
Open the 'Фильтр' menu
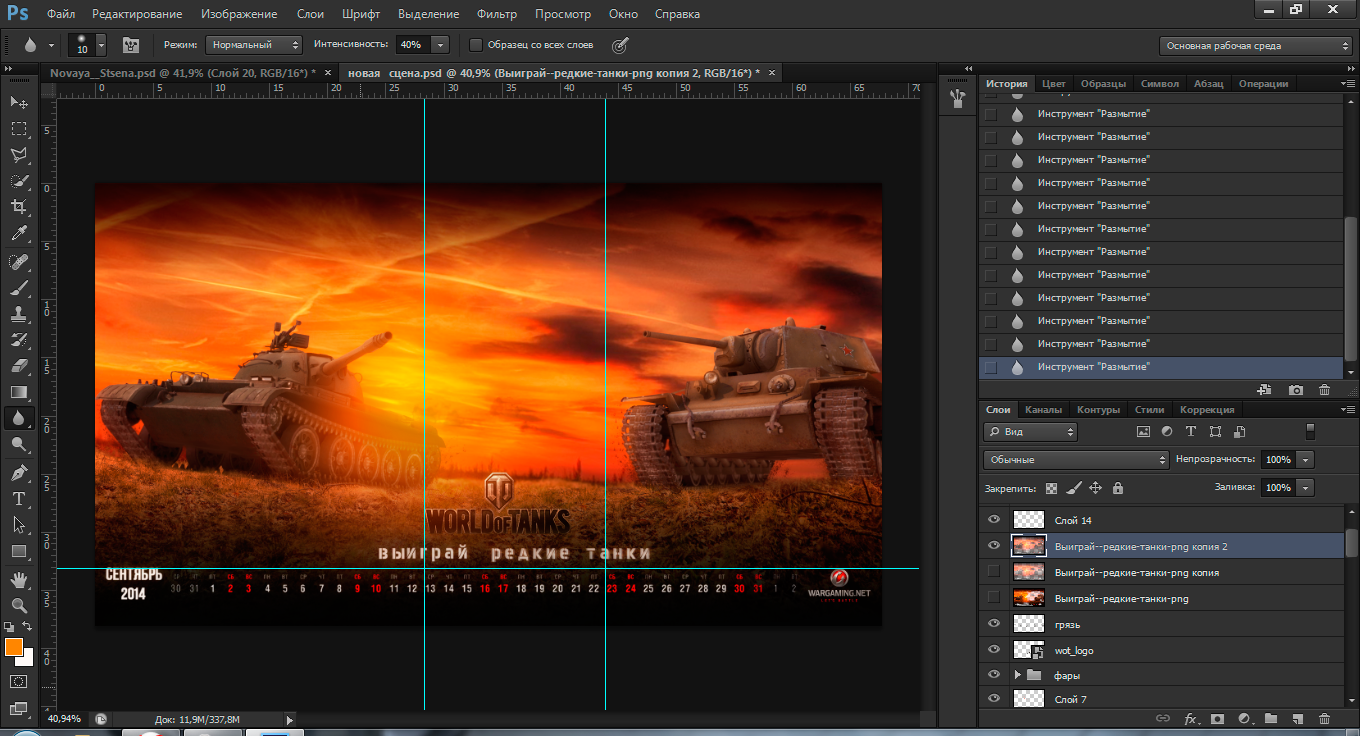coord(497,14)
